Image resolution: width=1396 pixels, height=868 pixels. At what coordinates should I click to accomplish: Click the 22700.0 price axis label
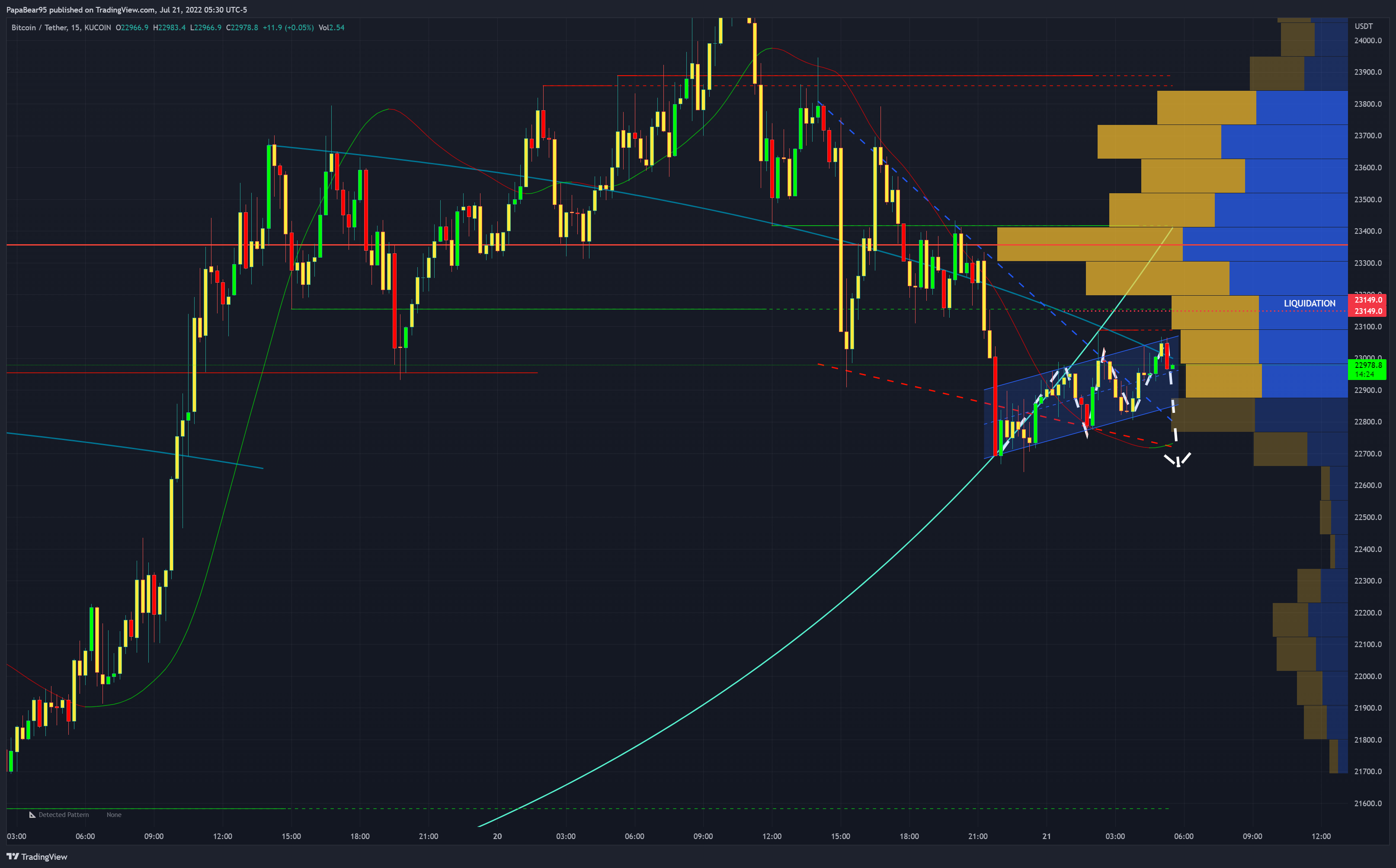tap(1368, 453)
